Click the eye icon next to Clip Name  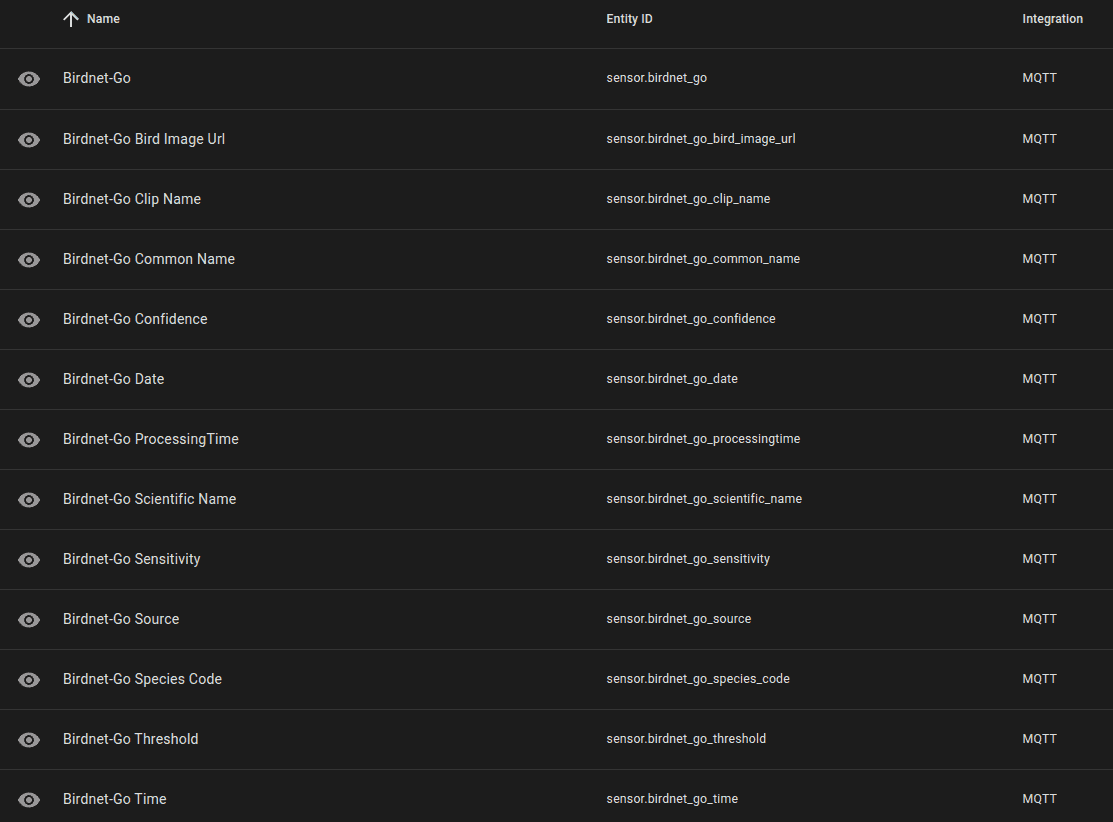click(29, 199)
